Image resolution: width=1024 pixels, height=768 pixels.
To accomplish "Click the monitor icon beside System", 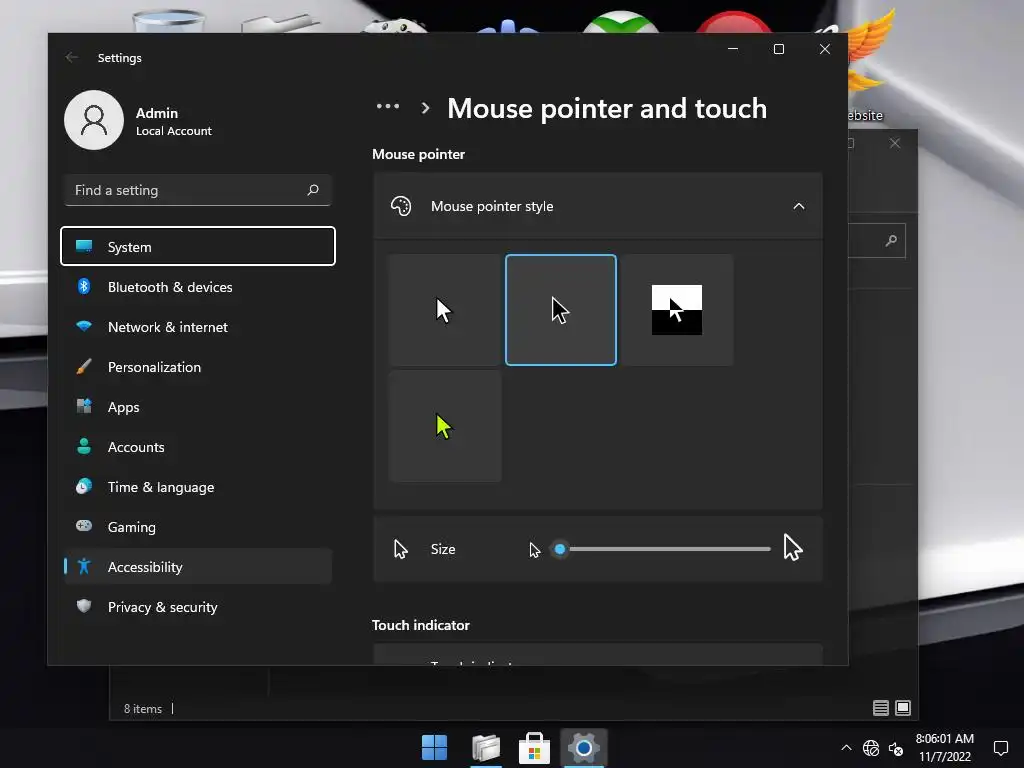I will click(84, 246).
